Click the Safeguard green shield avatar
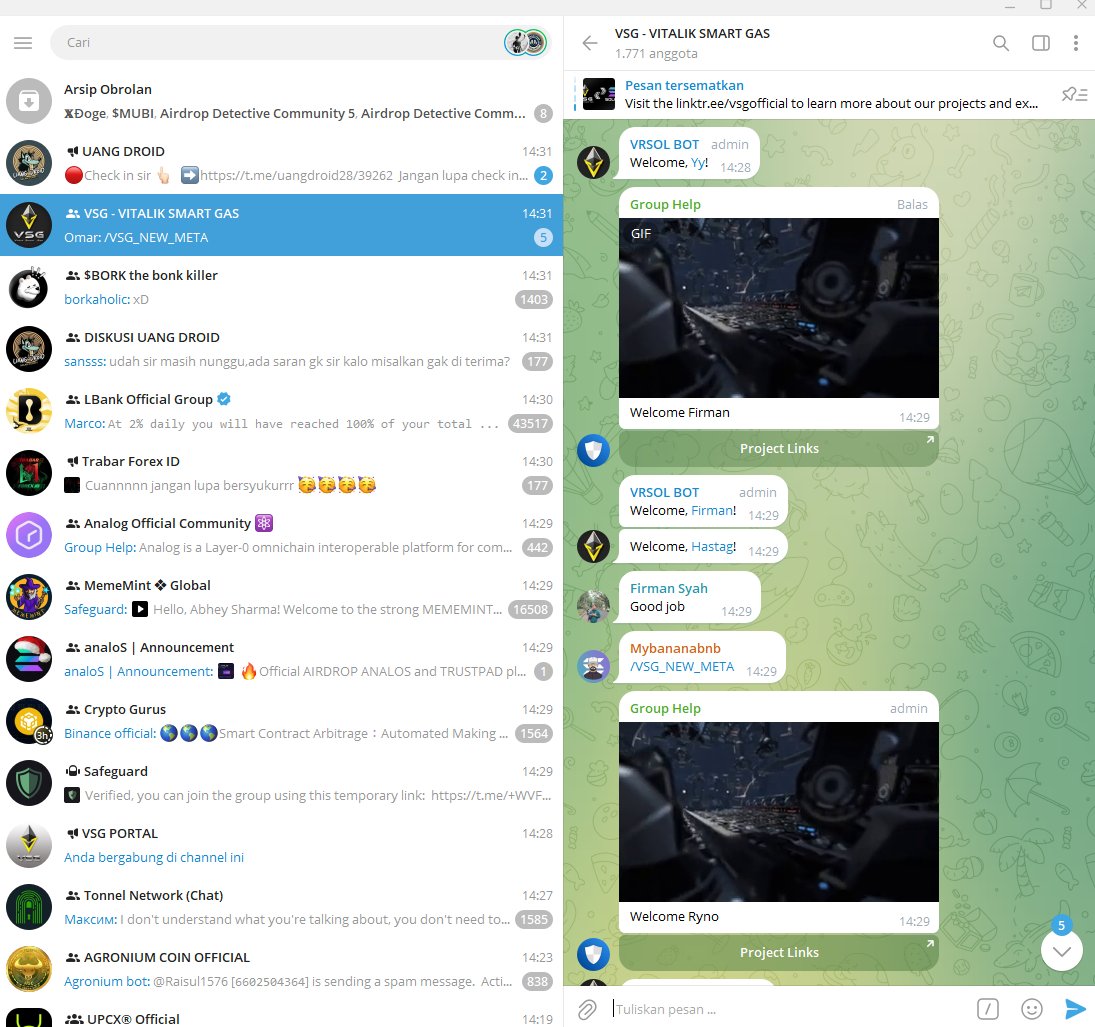 [29, 783]
